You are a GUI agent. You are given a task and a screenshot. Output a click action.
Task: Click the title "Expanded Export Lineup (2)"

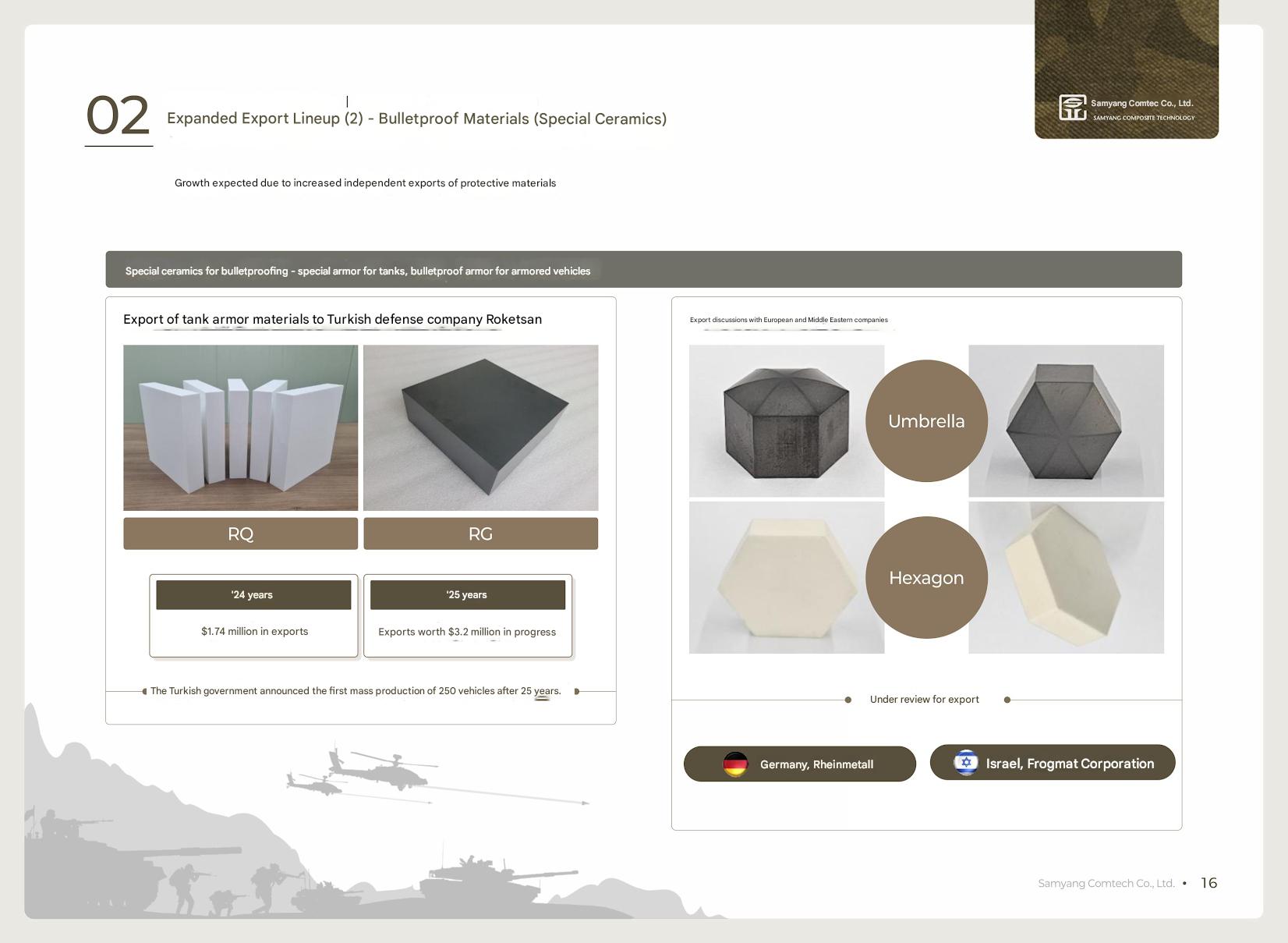click(265, 119)
